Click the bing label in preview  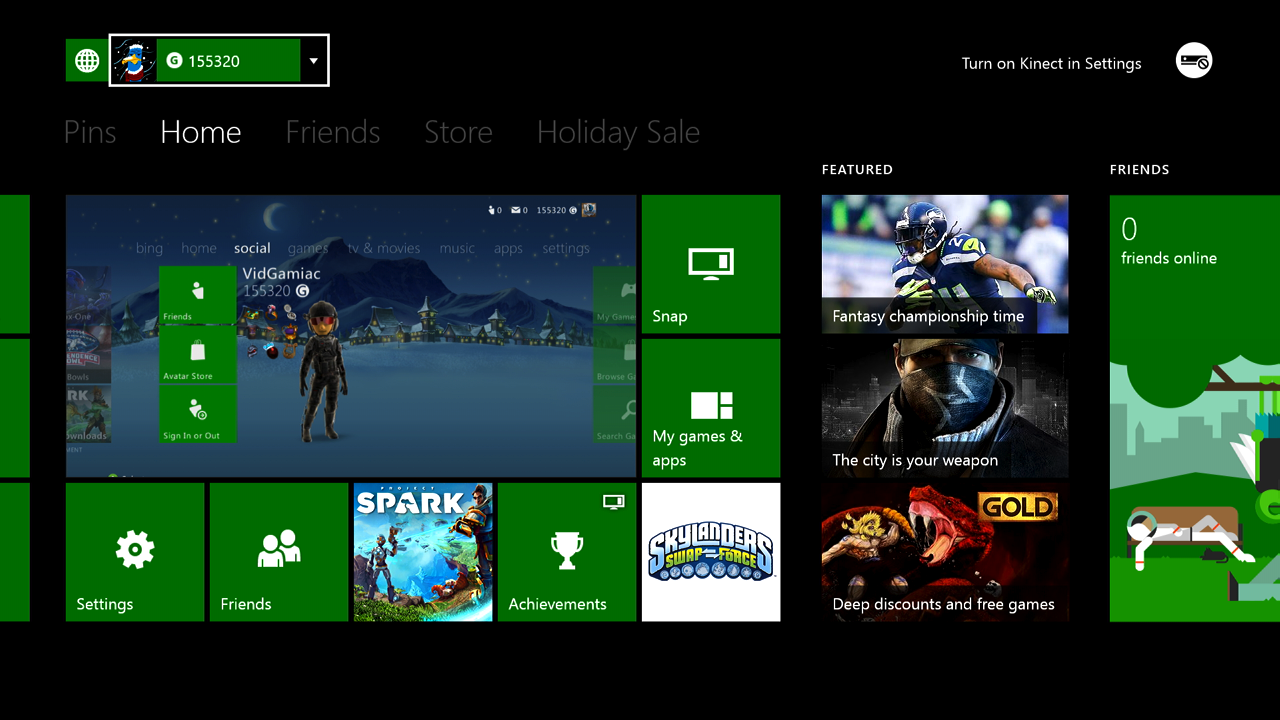point(149,249)
